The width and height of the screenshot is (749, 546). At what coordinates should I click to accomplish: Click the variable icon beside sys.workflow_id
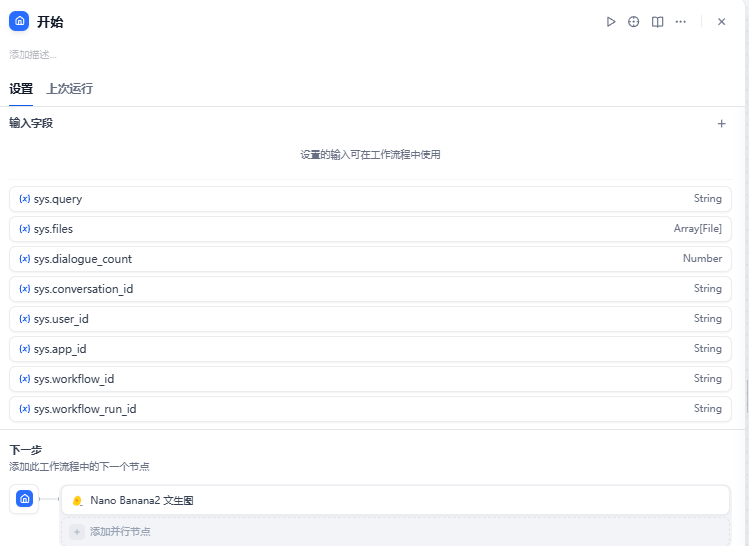[x=24, y=379]
